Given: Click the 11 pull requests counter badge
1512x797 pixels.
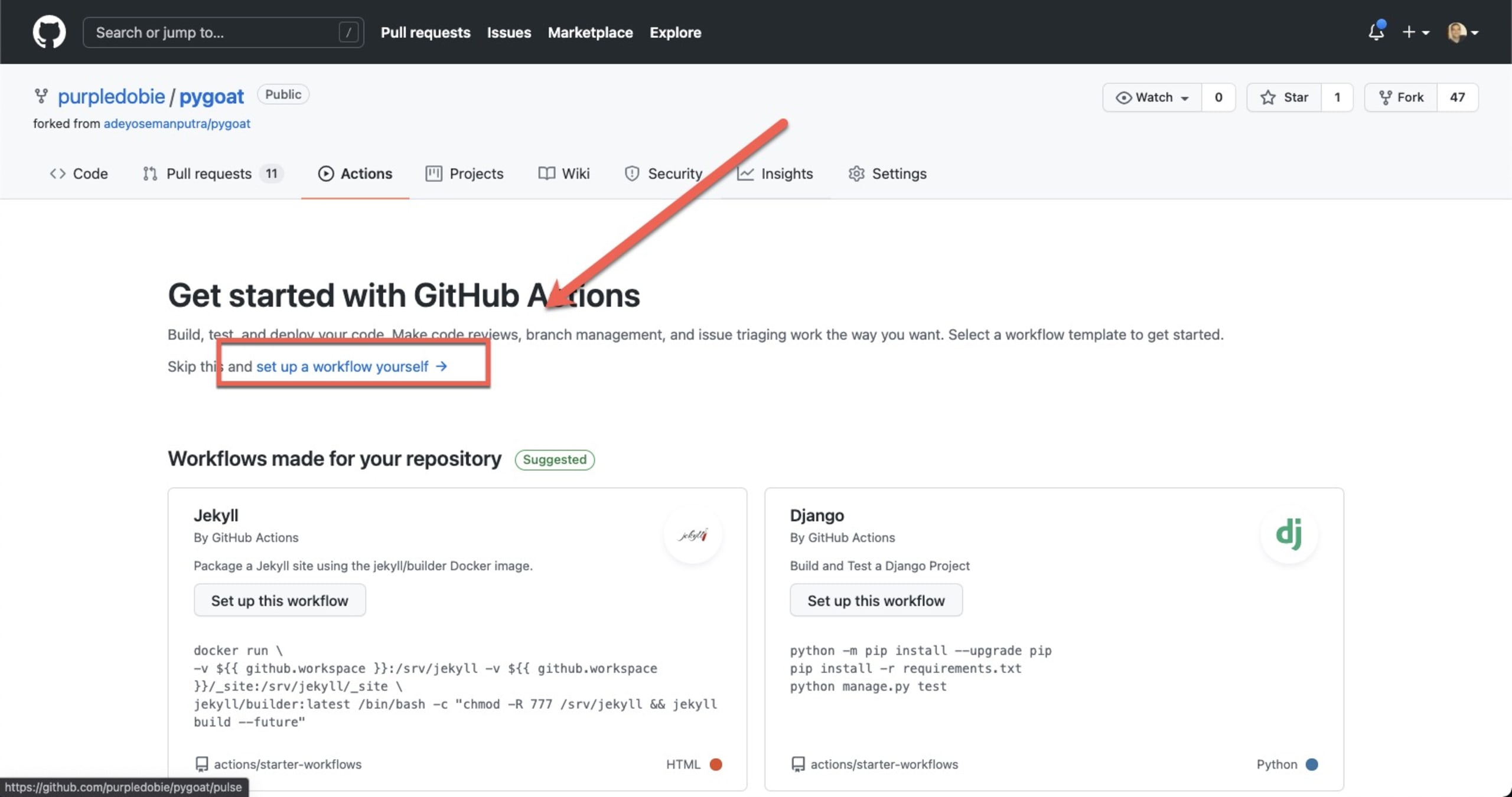Looking at the screenshot, I should point(271,174).
